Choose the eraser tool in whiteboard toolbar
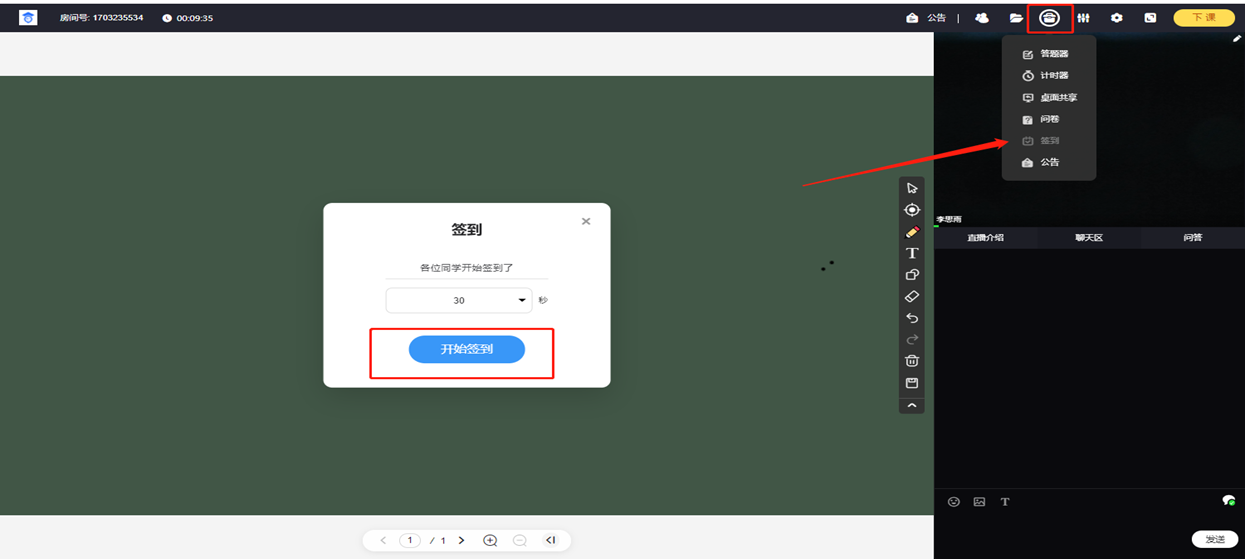This screenshot has height=559, width=1245. [x=912, y=297]
